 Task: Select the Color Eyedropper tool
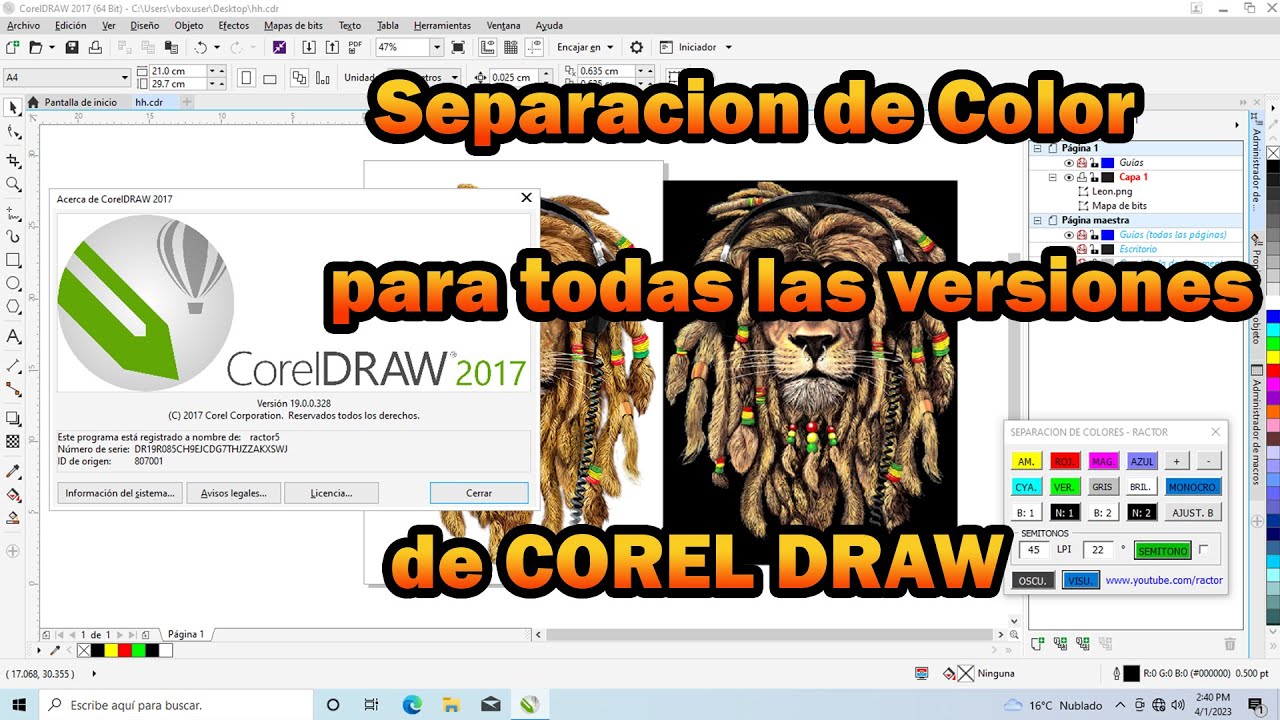tap(13, 470)
